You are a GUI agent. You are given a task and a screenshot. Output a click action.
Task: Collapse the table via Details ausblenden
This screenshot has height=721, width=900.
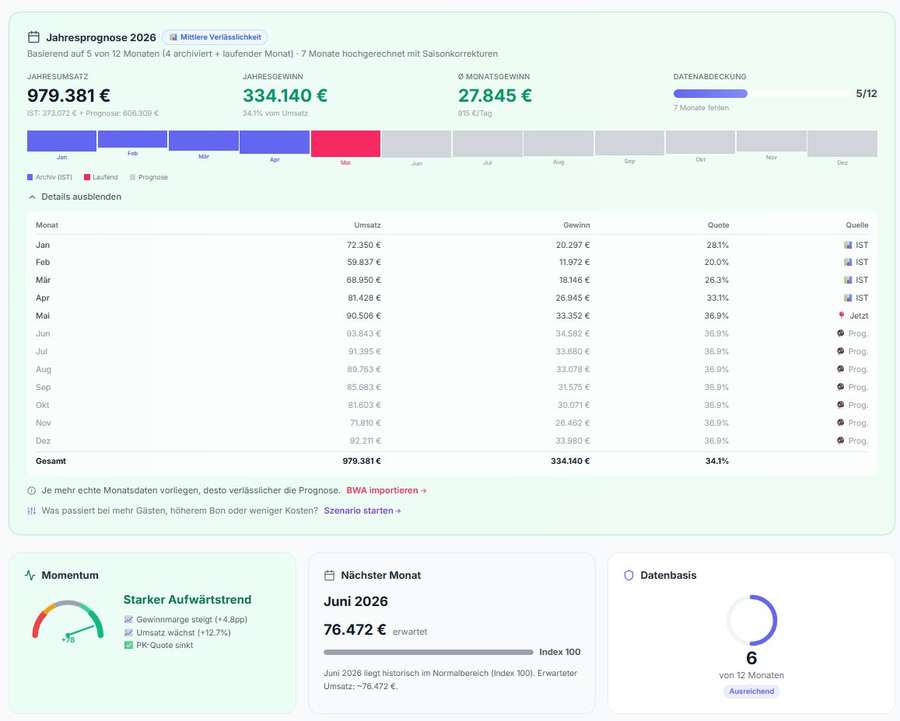(x=75, y=196)
